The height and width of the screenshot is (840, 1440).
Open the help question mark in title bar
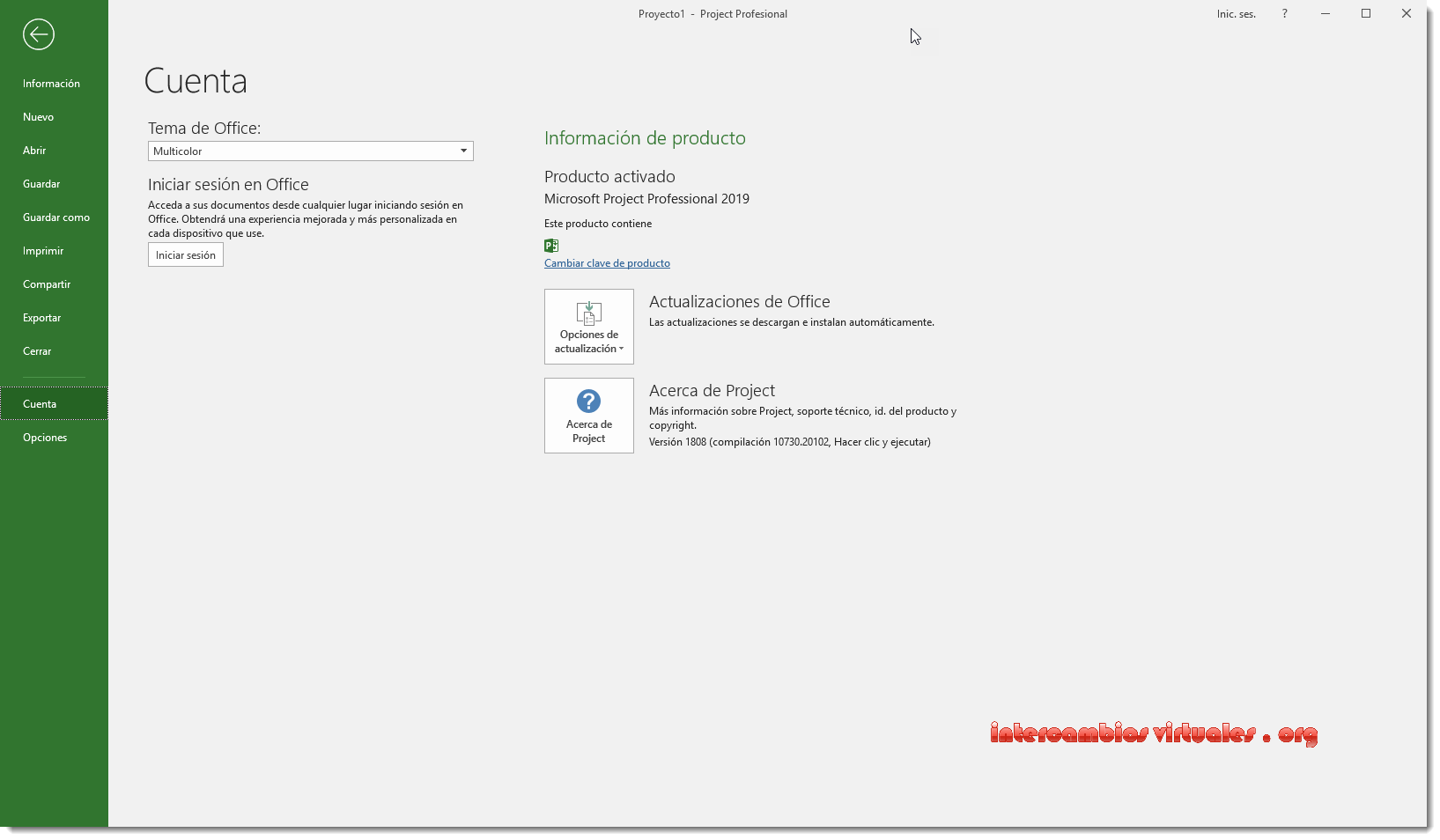[1285, 13]
